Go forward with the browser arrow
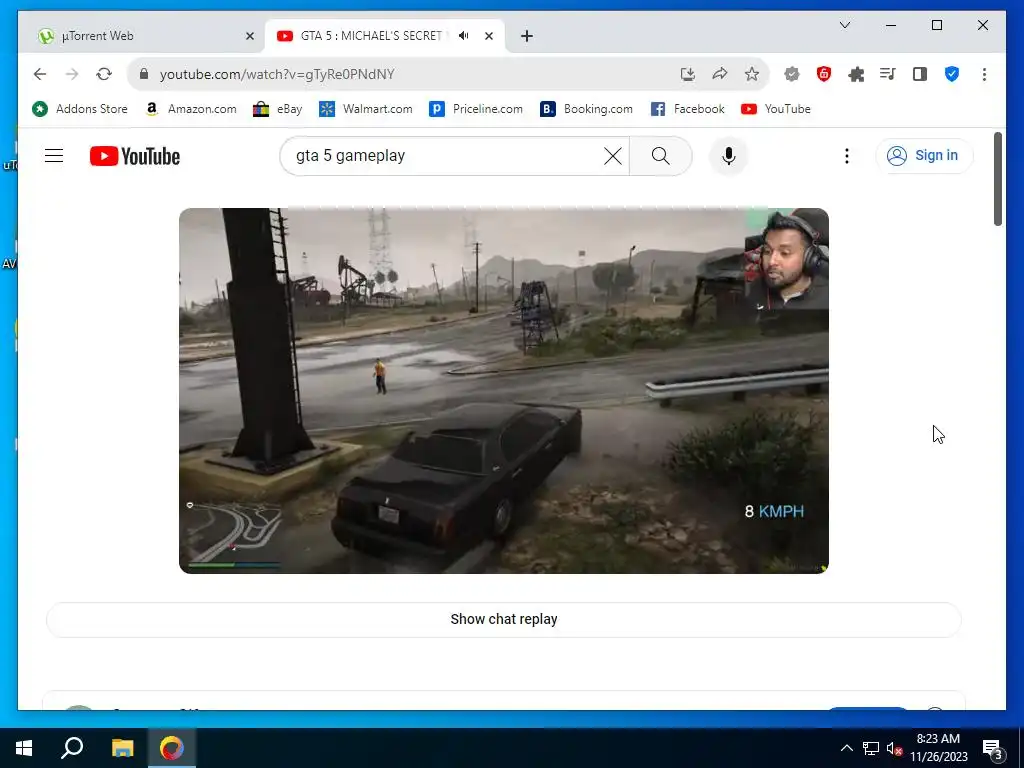 click(x=72, y=74)
